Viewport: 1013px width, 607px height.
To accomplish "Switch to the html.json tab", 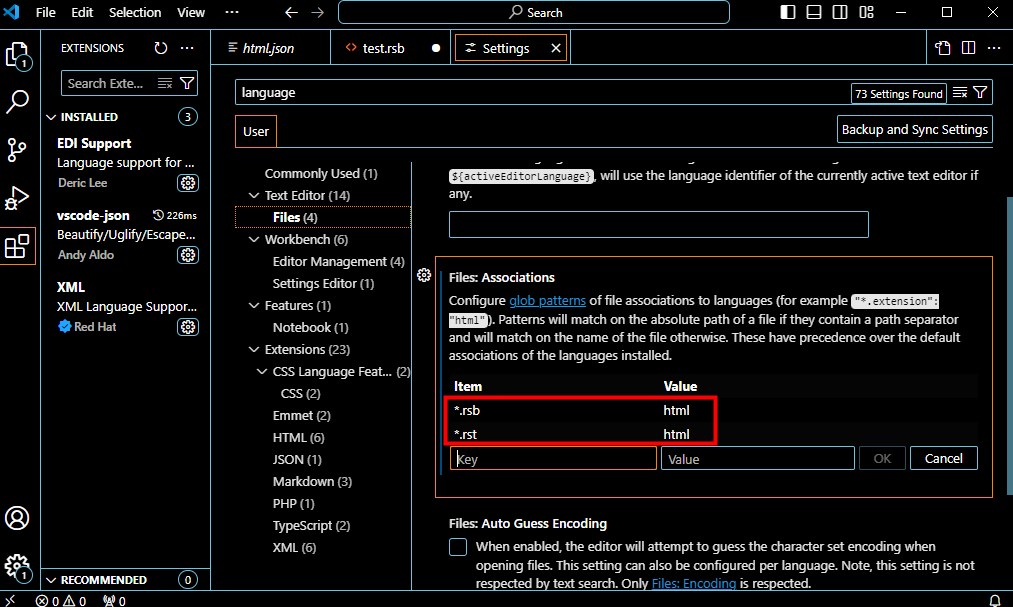I will pyautogui.click(x=271, y=48).
